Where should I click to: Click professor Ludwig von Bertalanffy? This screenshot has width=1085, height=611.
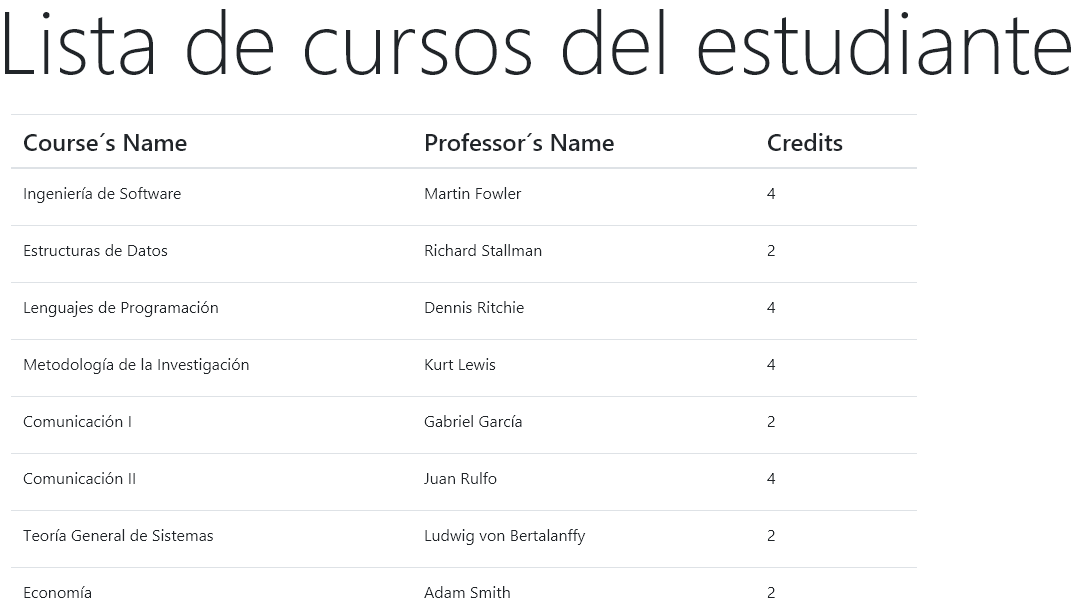tap(504, 536)
